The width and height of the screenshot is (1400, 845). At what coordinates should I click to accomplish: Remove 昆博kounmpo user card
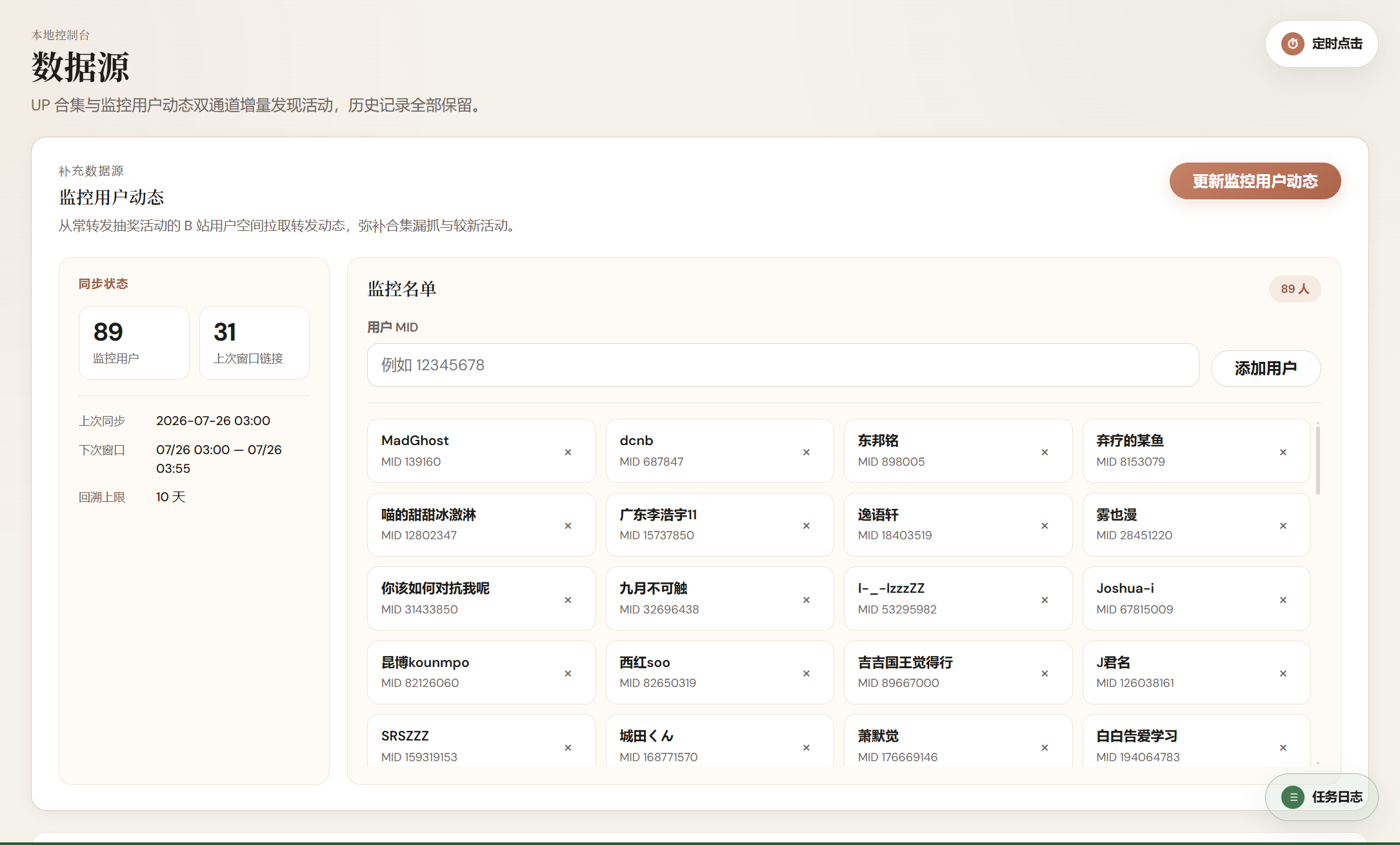pyautogui.click(x=568, y=673)
